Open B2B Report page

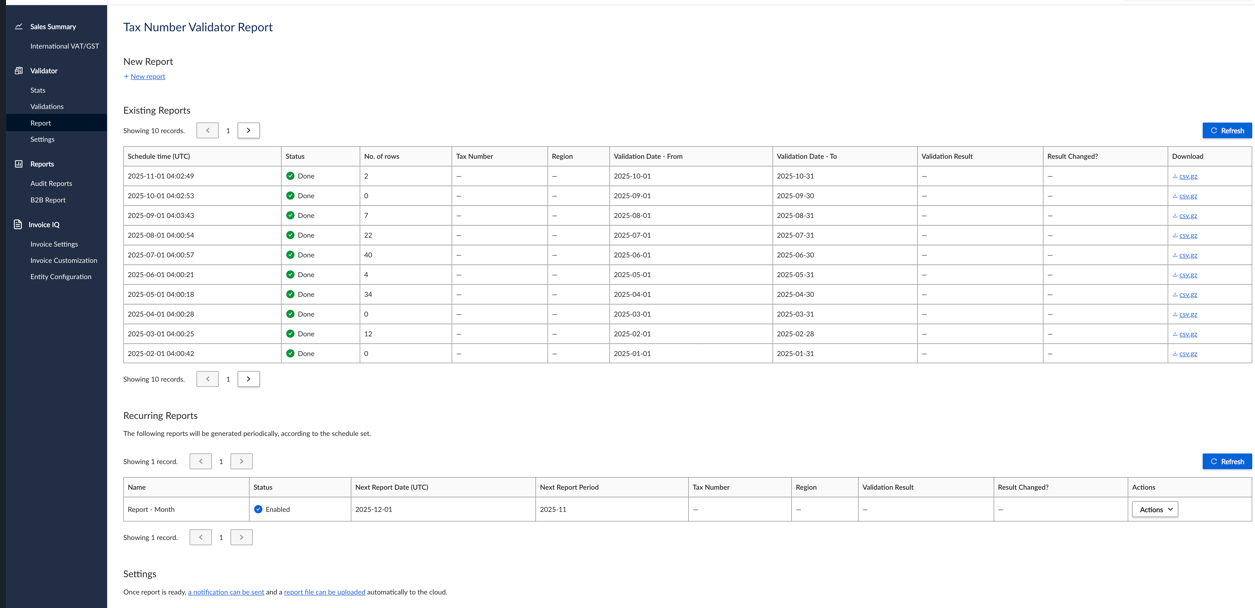pyautogui.click(x=48, y=200)
